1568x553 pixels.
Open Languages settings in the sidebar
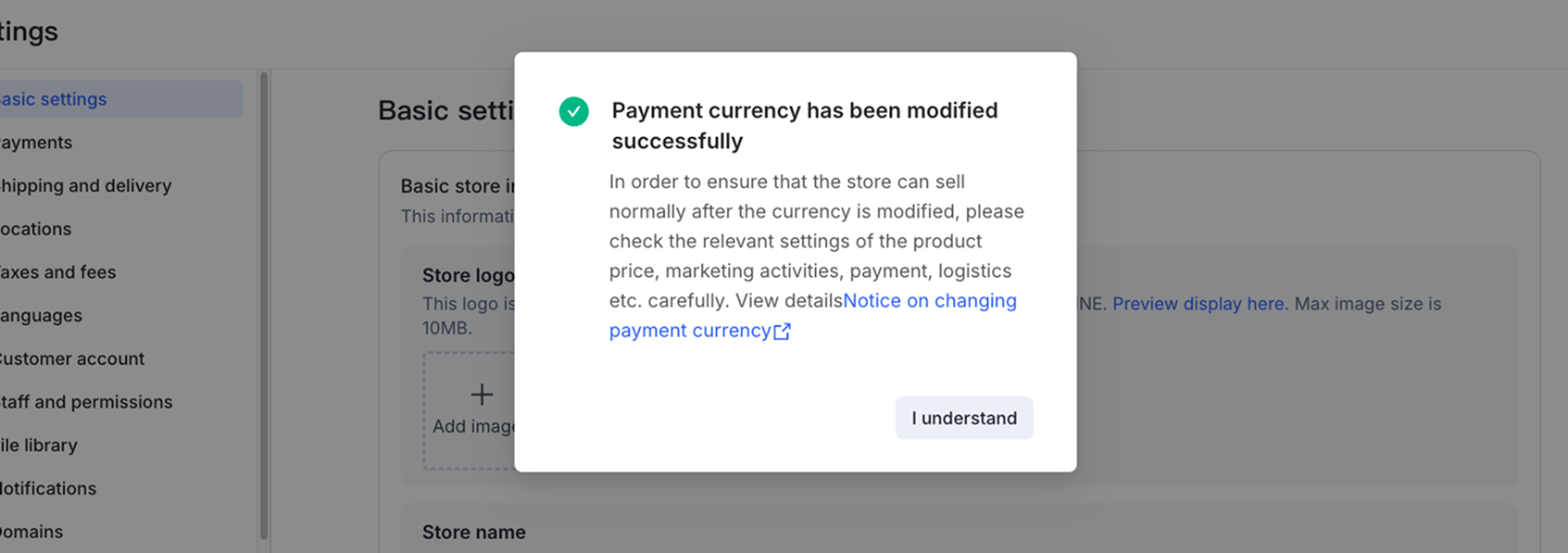tap(43, 316)
